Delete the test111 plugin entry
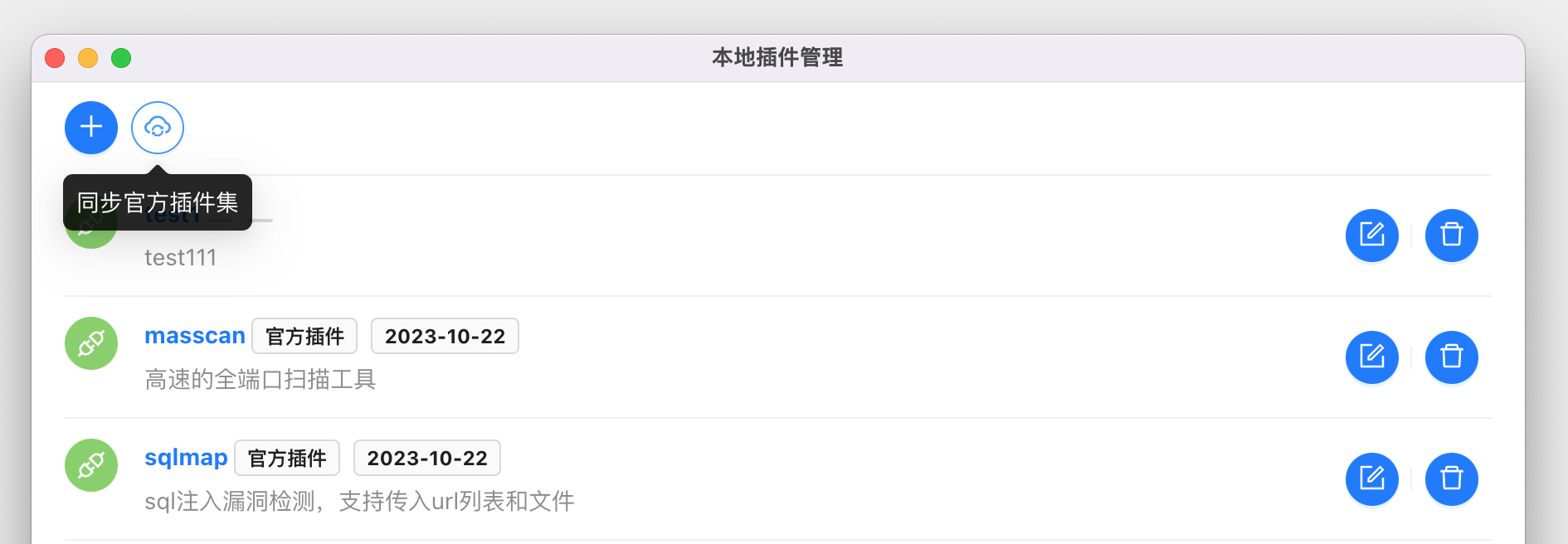The height and width of the screenshot is (544, 1568). coord(1451,236)
